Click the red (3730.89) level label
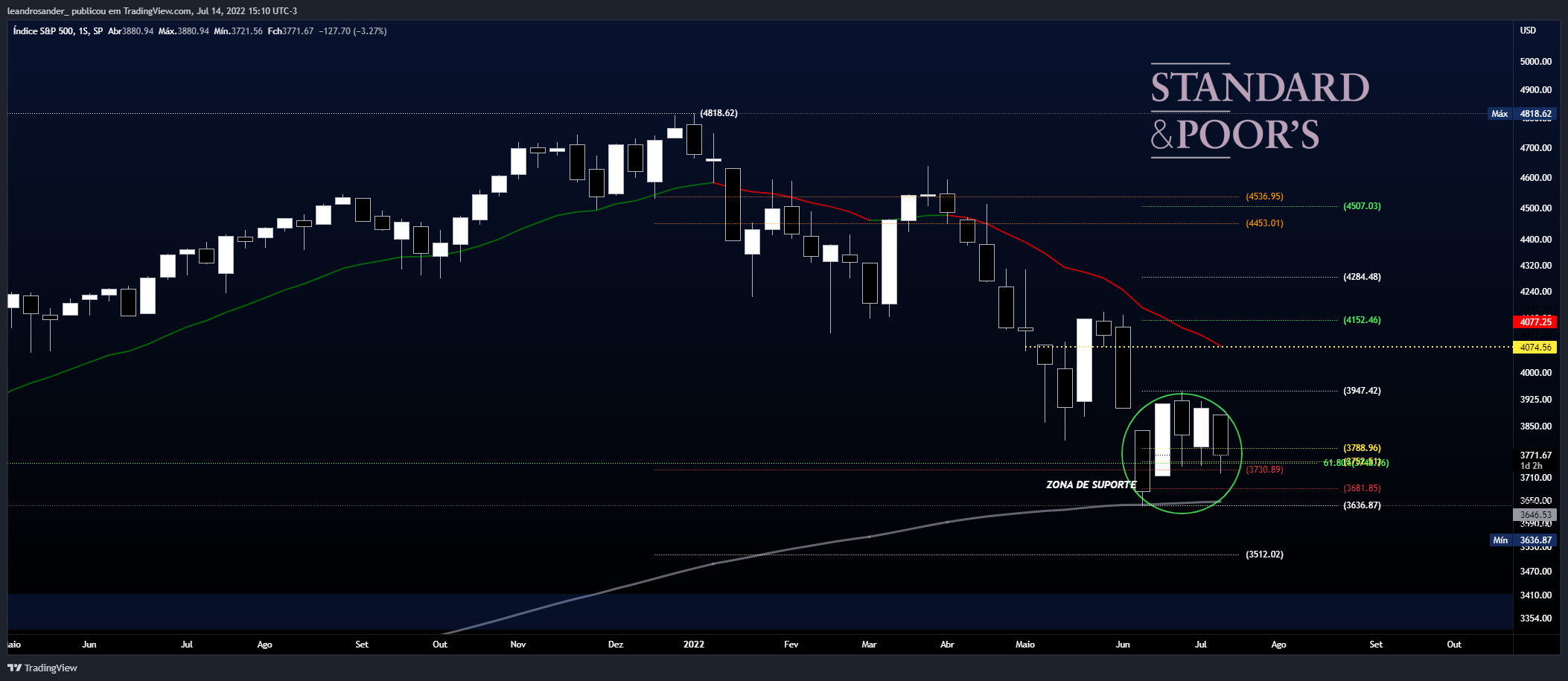This screenshot has height=681, width=1568. tap(1264, 470)
